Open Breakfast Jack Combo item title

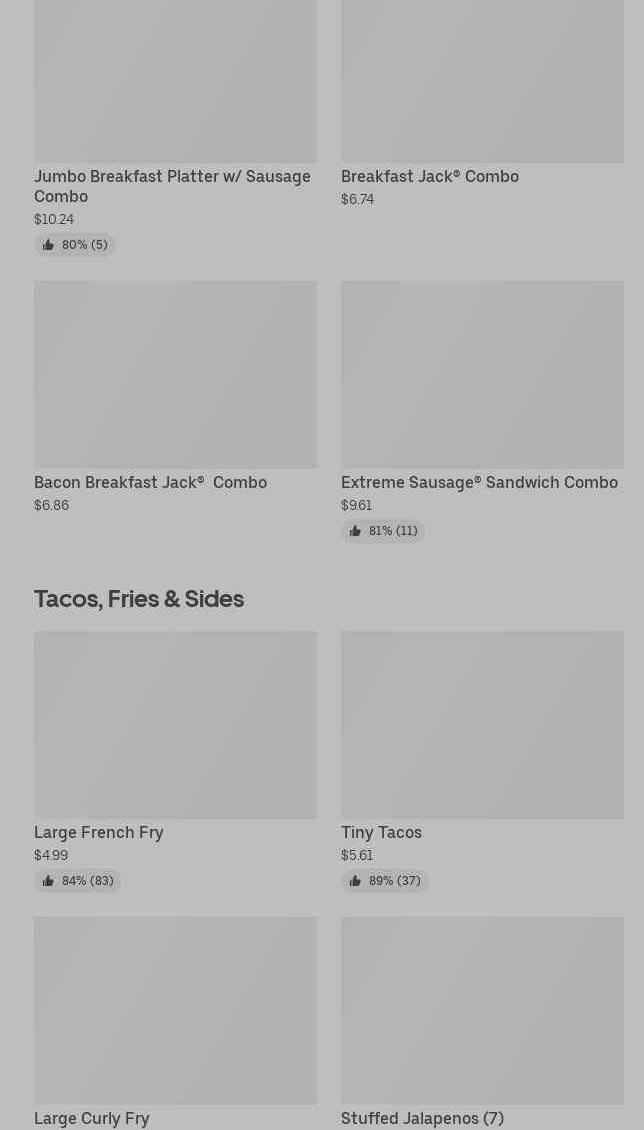(x=430, y=176)
